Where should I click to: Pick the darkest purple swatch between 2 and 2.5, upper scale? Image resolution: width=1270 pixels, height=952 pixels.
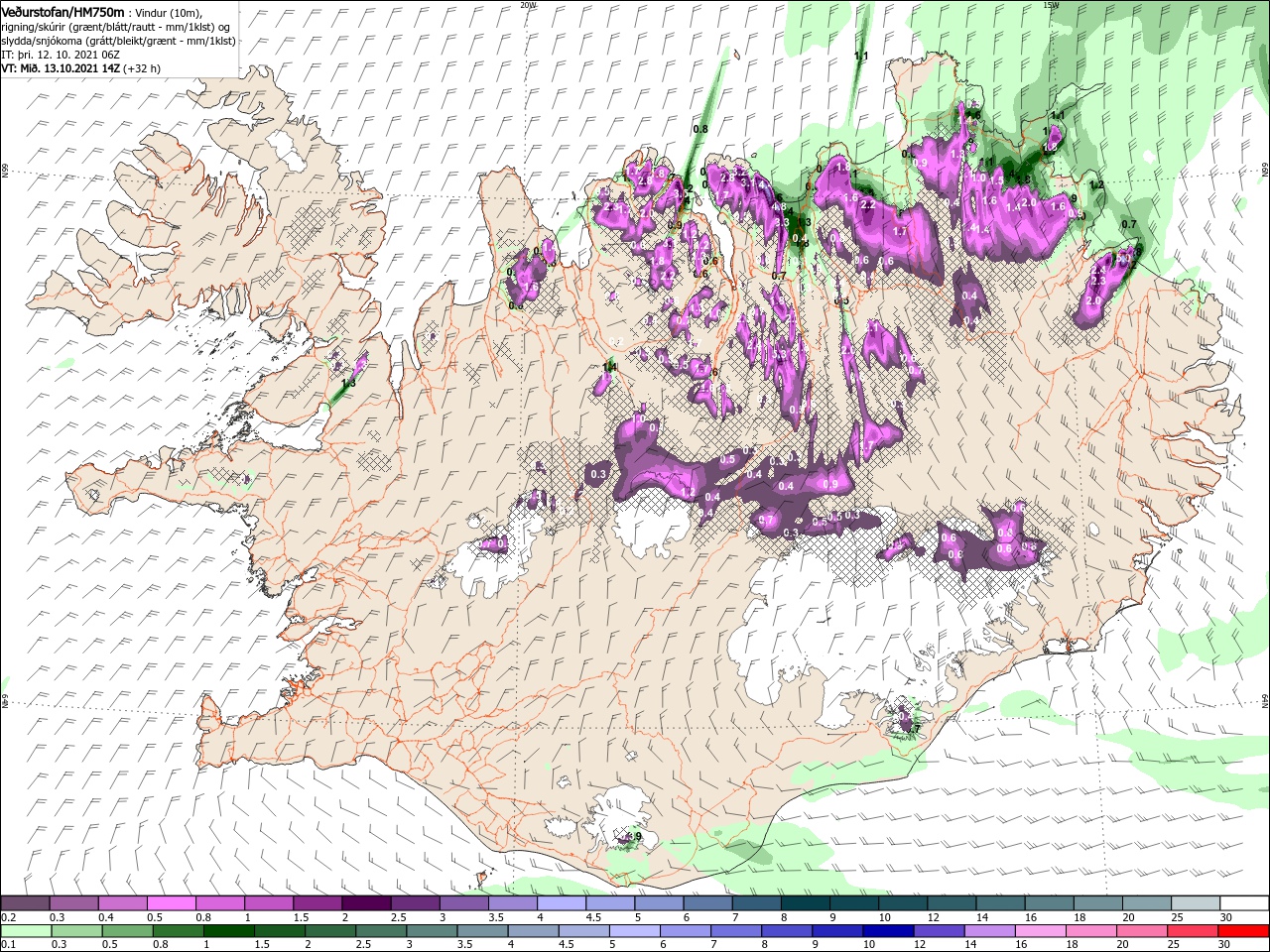tap(365, 903)
